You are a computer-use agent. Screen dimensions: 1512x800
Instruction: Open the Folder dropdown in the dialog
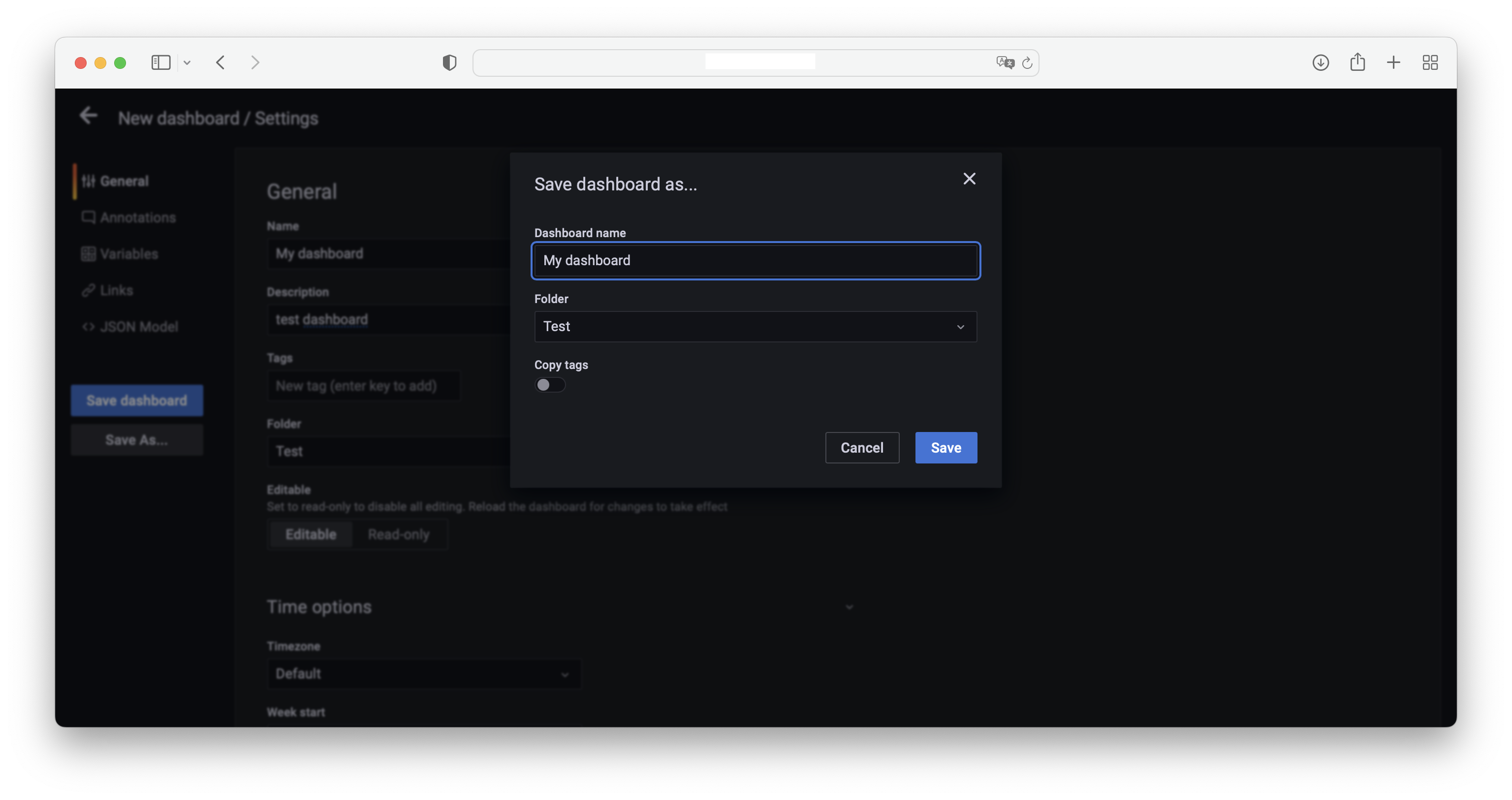[756, 326]
